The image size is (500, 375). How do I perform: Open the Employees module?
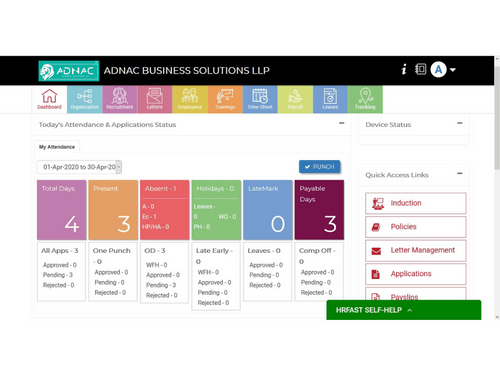(x=190, y=99)
